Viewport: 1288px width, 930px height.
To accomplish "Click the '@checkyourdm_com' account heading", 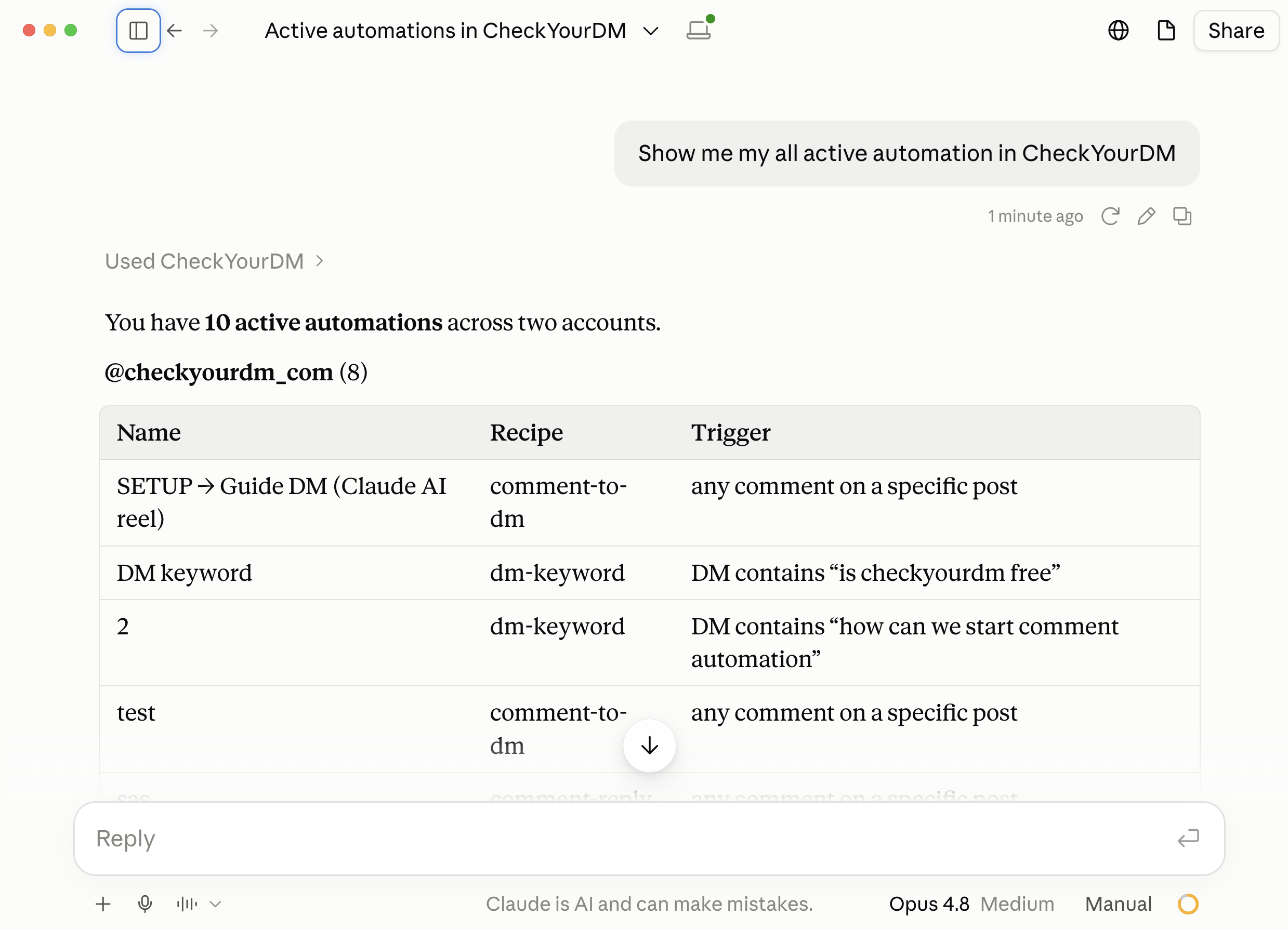I will [x=219, y=373].
